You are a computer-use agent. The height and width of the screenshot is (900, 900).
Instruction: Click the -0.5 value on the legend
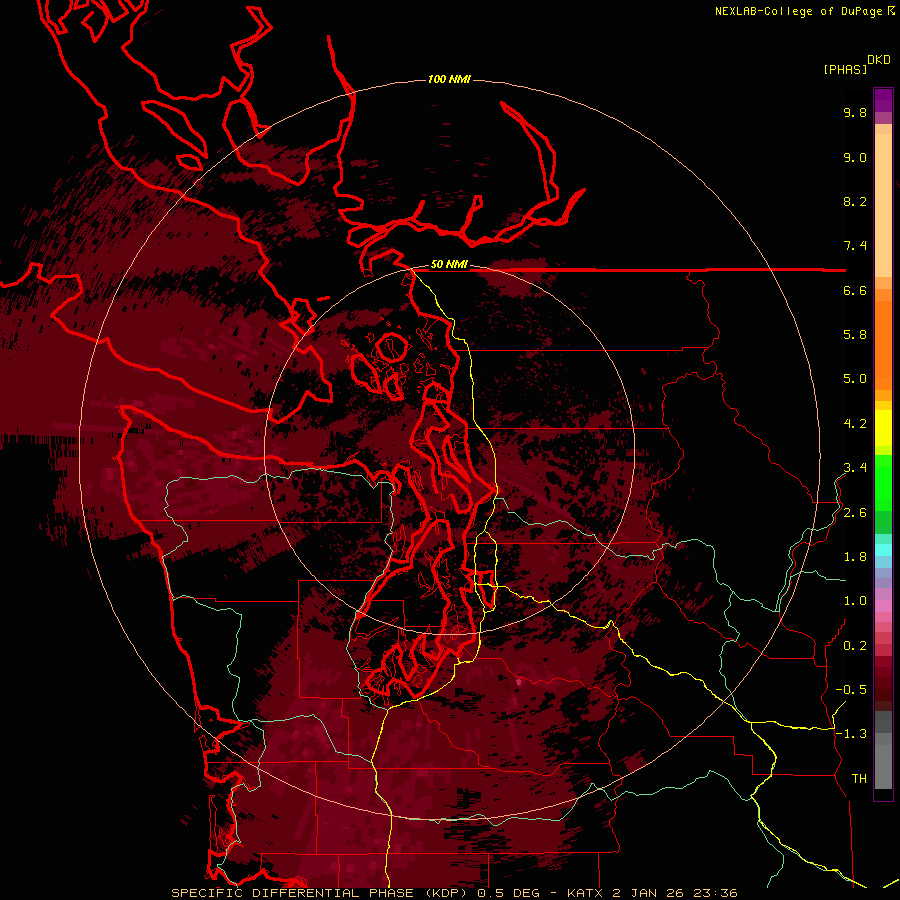[851, 690]
